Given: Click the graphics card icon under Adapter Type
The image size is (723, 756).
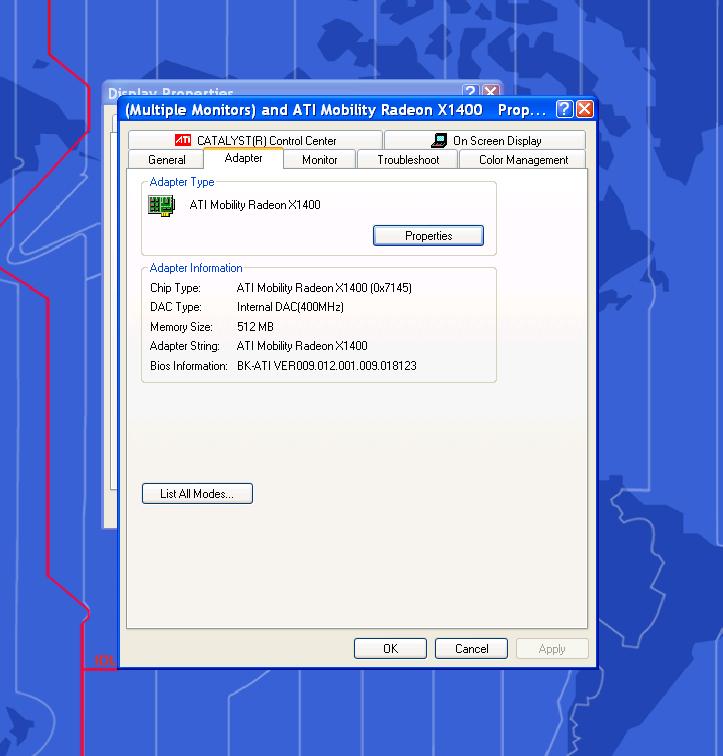Looking at the screenshot, I should click(x=161, y=206).
